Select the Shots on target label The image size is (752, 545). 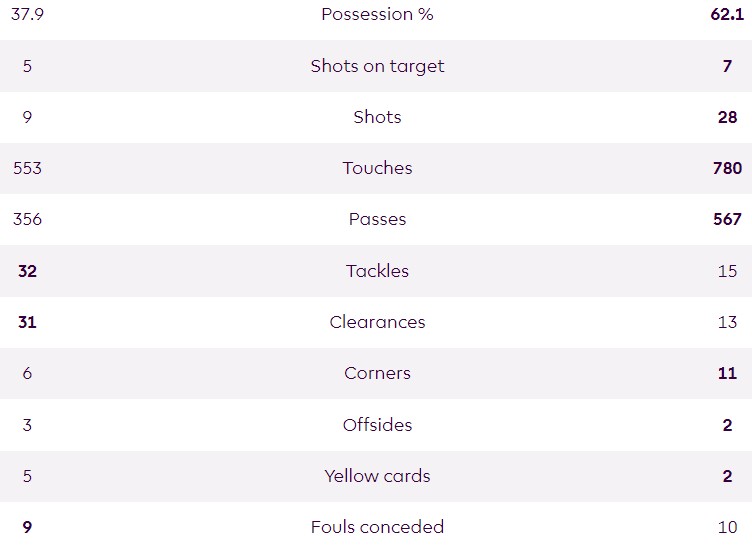click(377, 66)
